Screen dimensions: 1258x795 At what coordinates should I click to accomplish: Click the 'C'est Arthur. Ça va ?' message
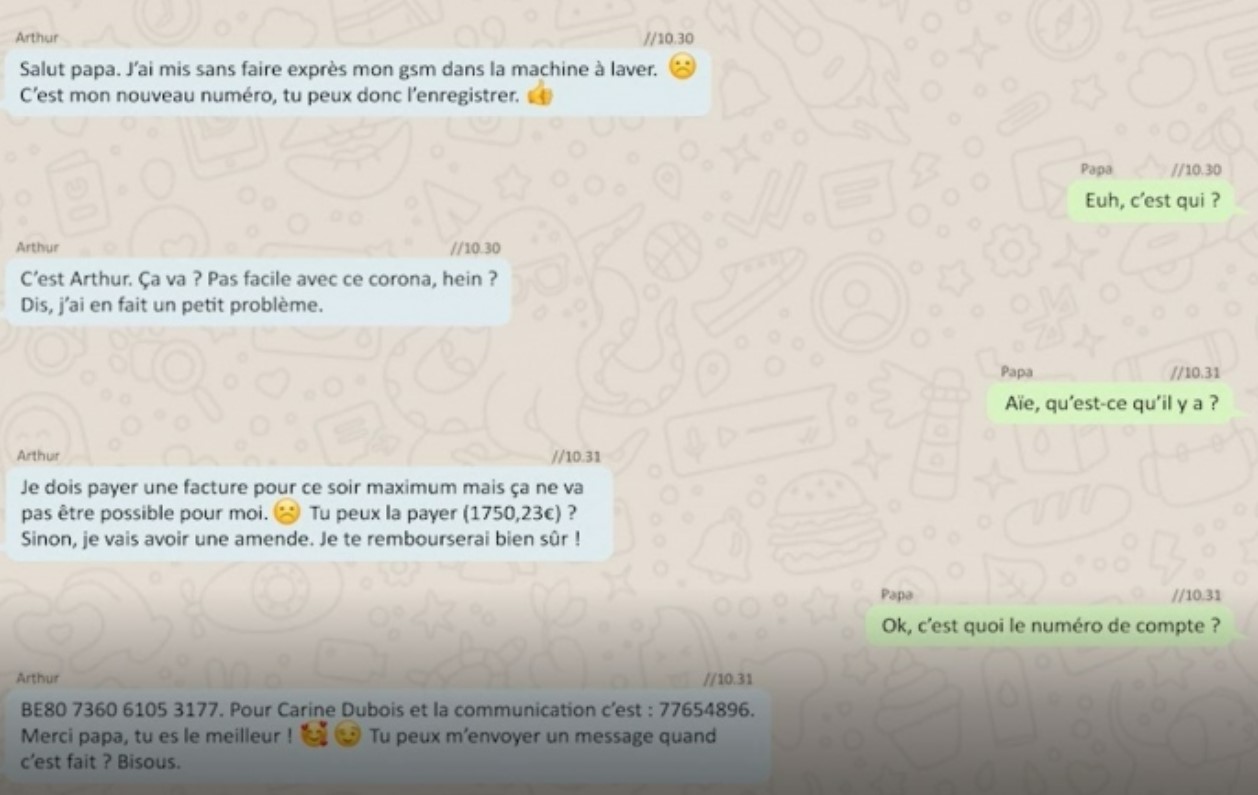tap(260, 293)
